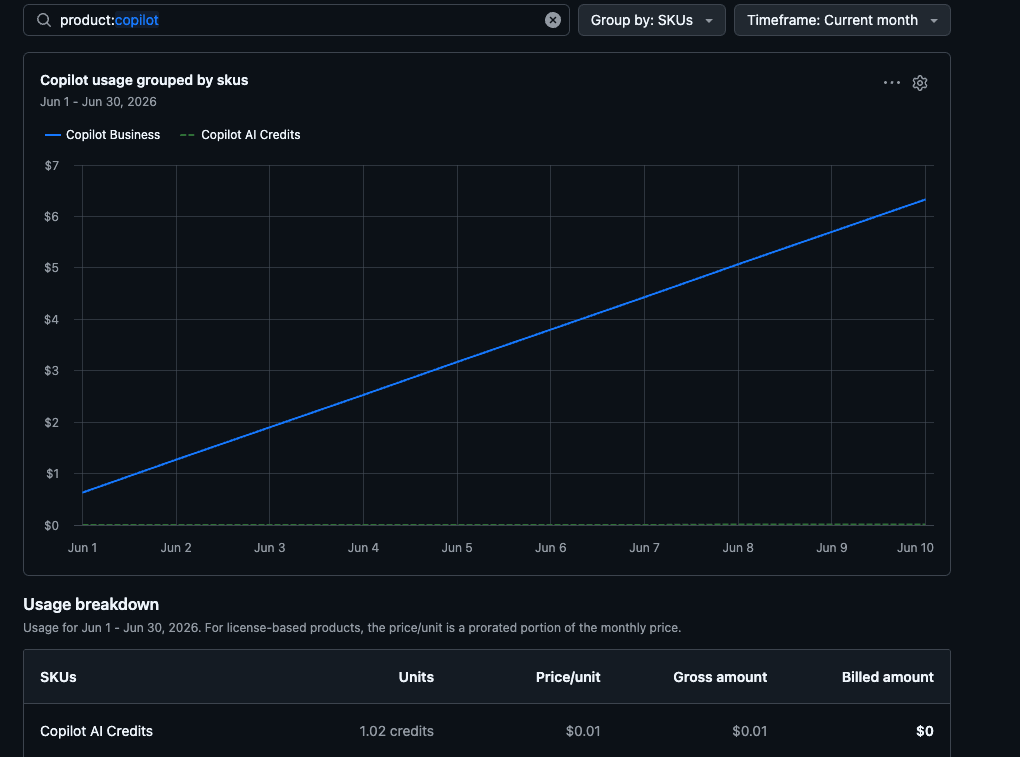This screenshot has height=757, width=1020.
Task: Select the Copilot AI Credits table row name
Action: (x=96, y=731)
